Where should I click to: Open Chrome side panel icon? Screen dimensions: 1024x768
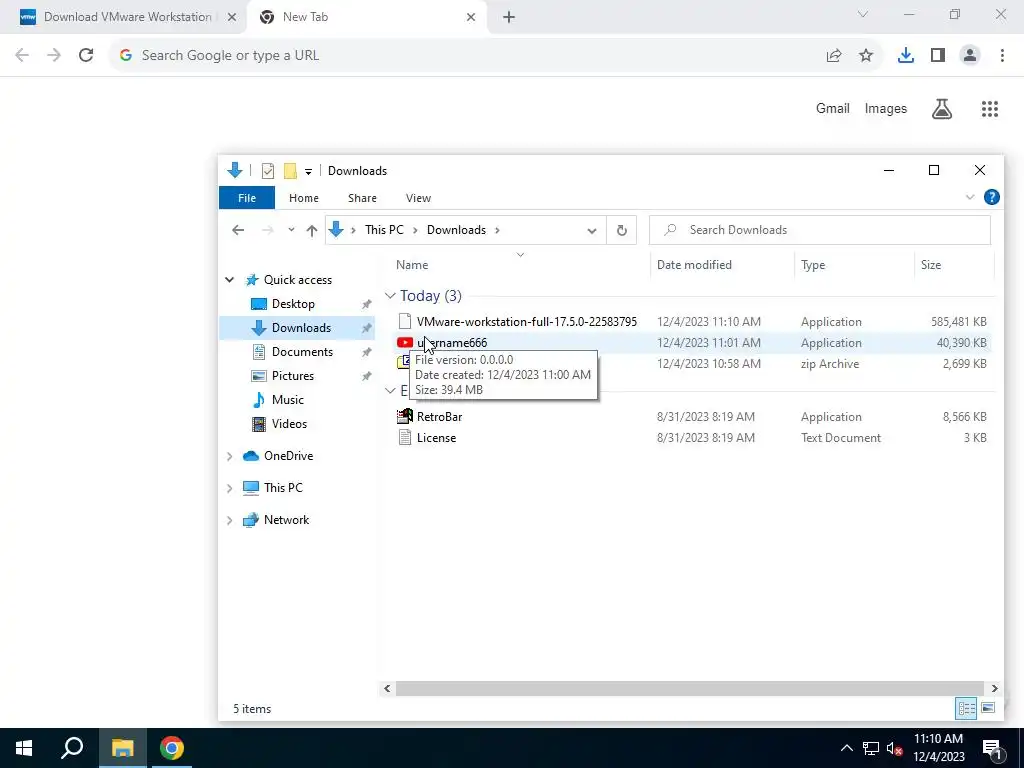point(938,56)
